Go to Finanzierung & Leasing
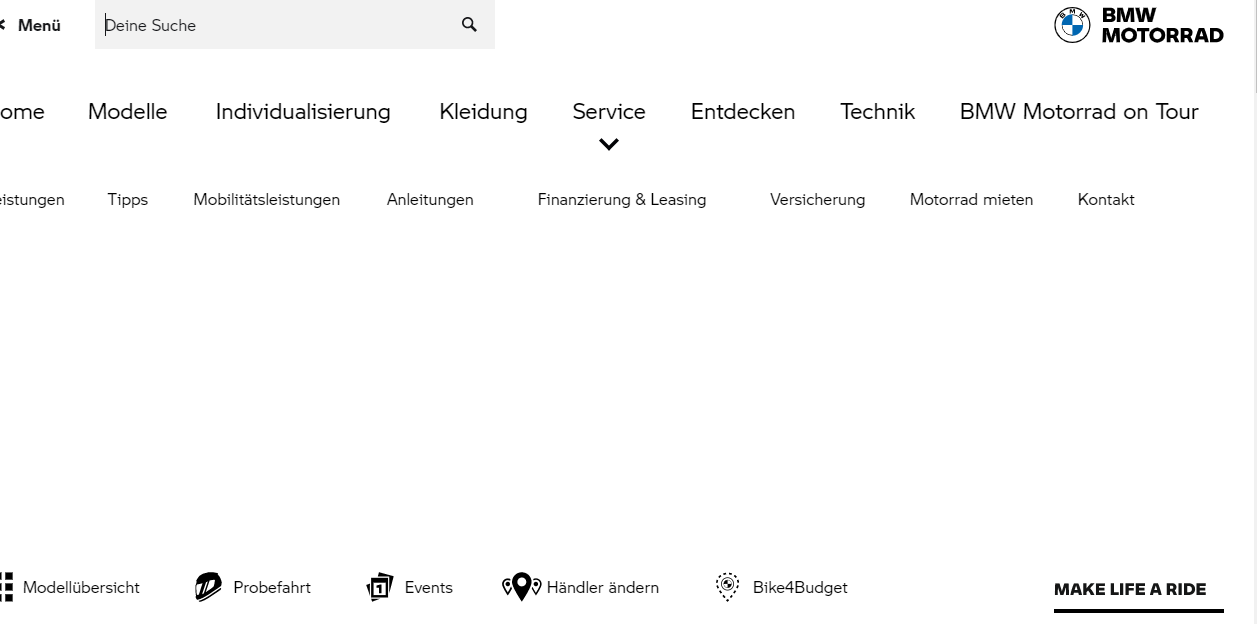 (x=622, y=200)
